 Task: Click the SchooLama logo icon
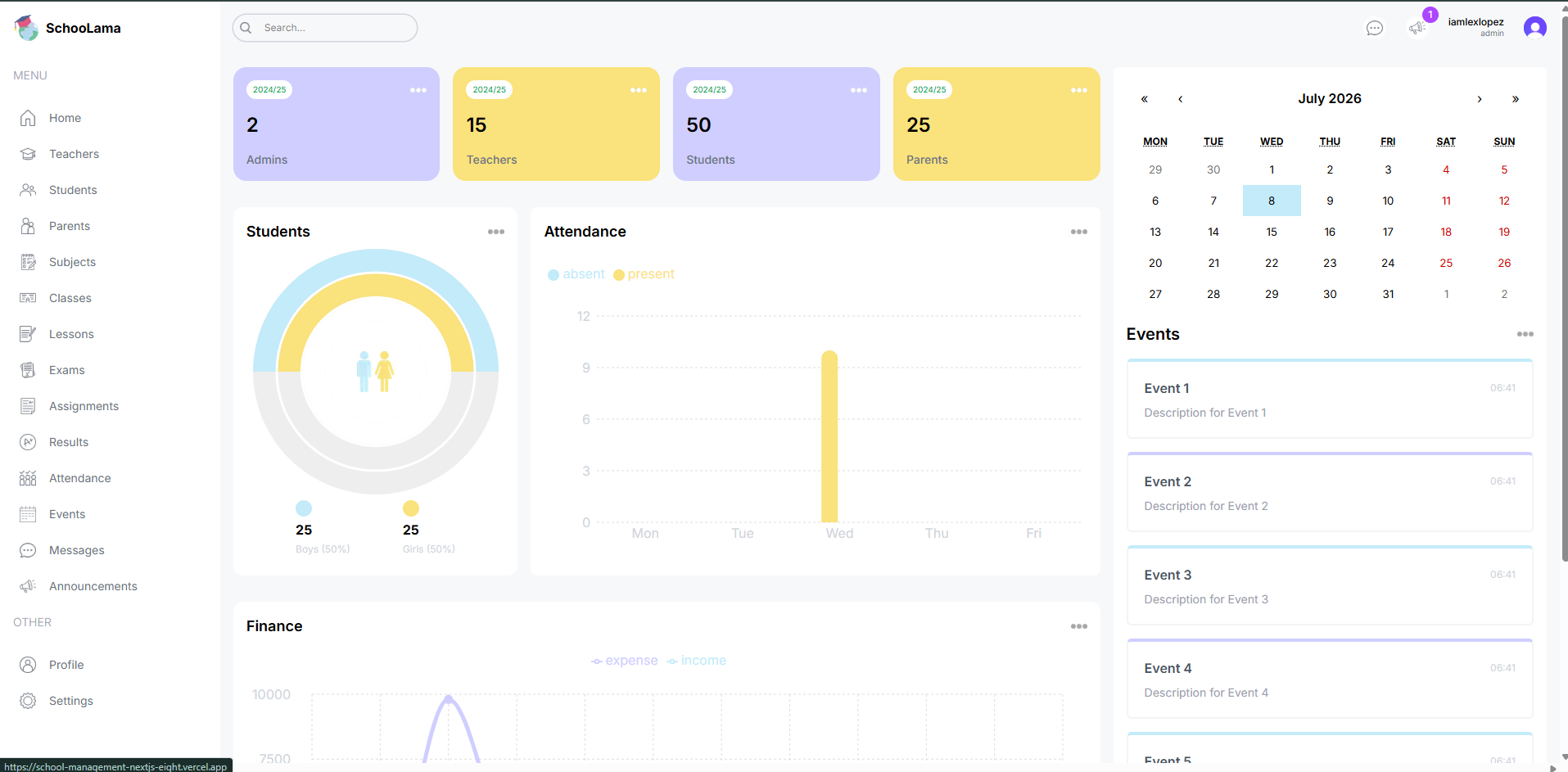[x=26, y=28]
